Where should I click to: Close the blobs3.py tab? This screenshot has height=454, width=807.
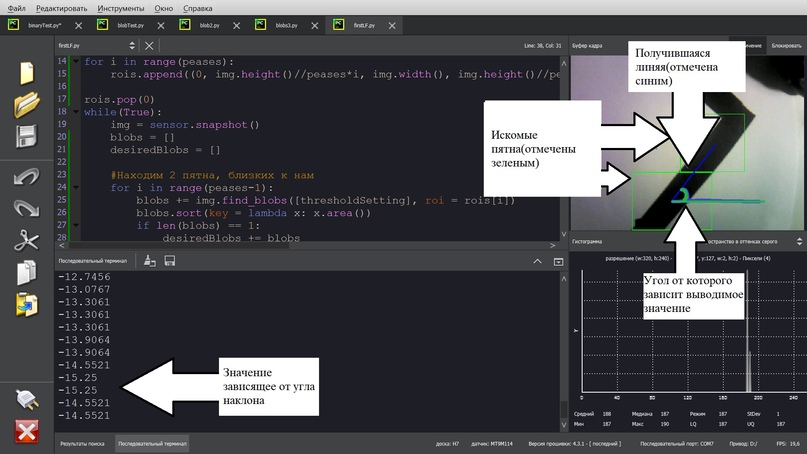point(314,25)
